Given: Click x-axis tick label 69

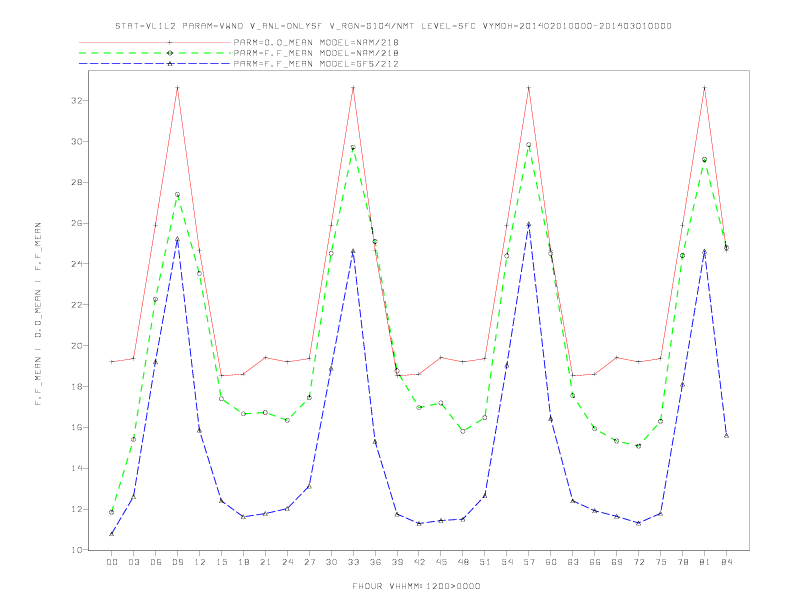Looking at the screenshot, I should point(617,562).
